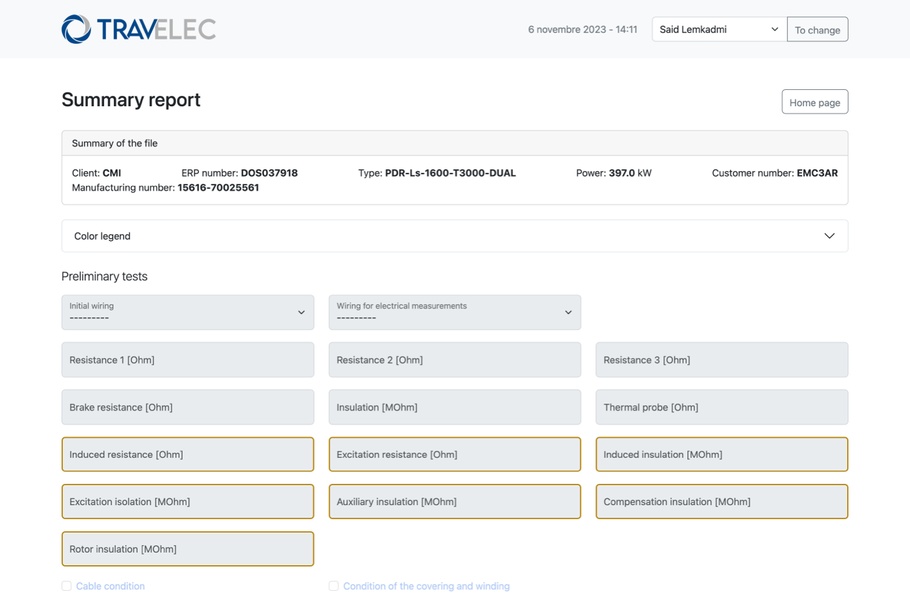Click the Excitation resistance [Ohm] field
The width and height of the screenshot is (910, 597).
[x=454, y=454]
